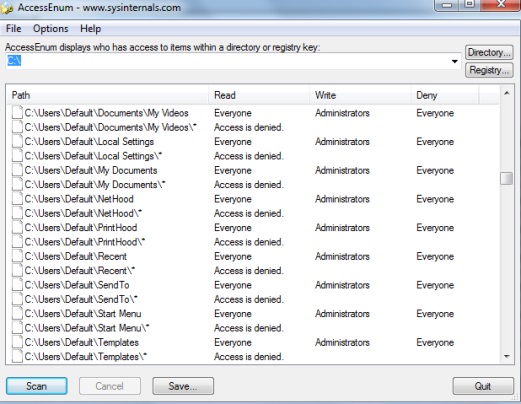Quit the AccessEnum application
Screen dimensions: 521x404
(483, 386)
